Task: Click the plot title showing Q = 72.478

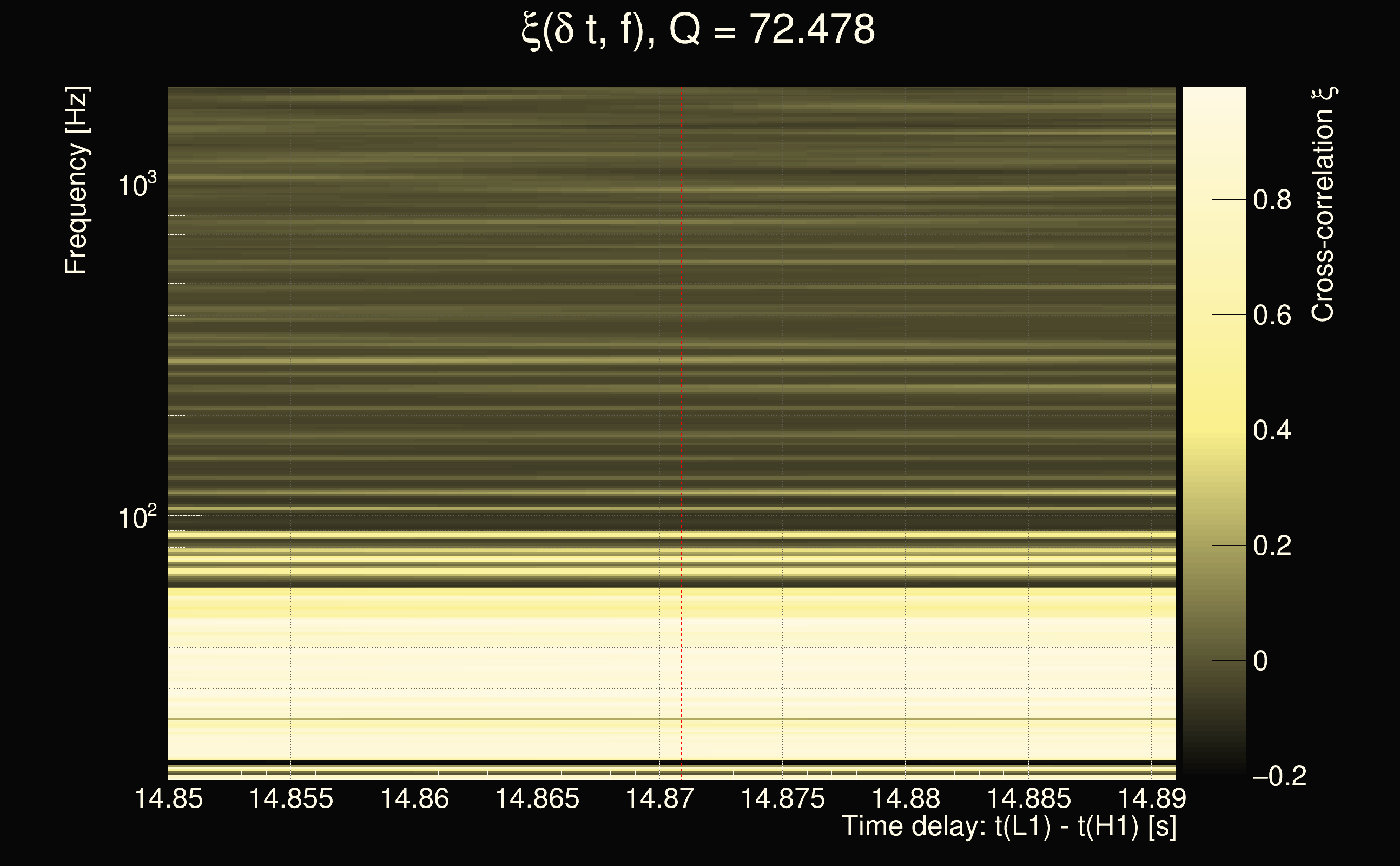Action: pyautogui.click(x=698, y=30)
